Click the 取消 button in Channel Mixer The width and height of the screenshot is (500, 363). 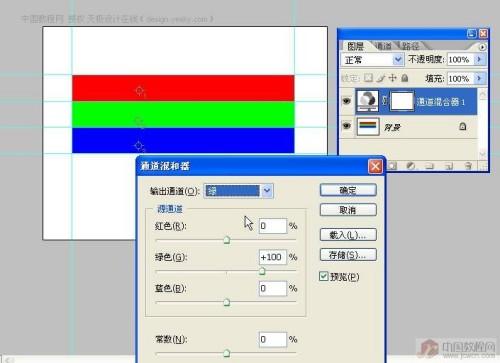pos(348,210)
